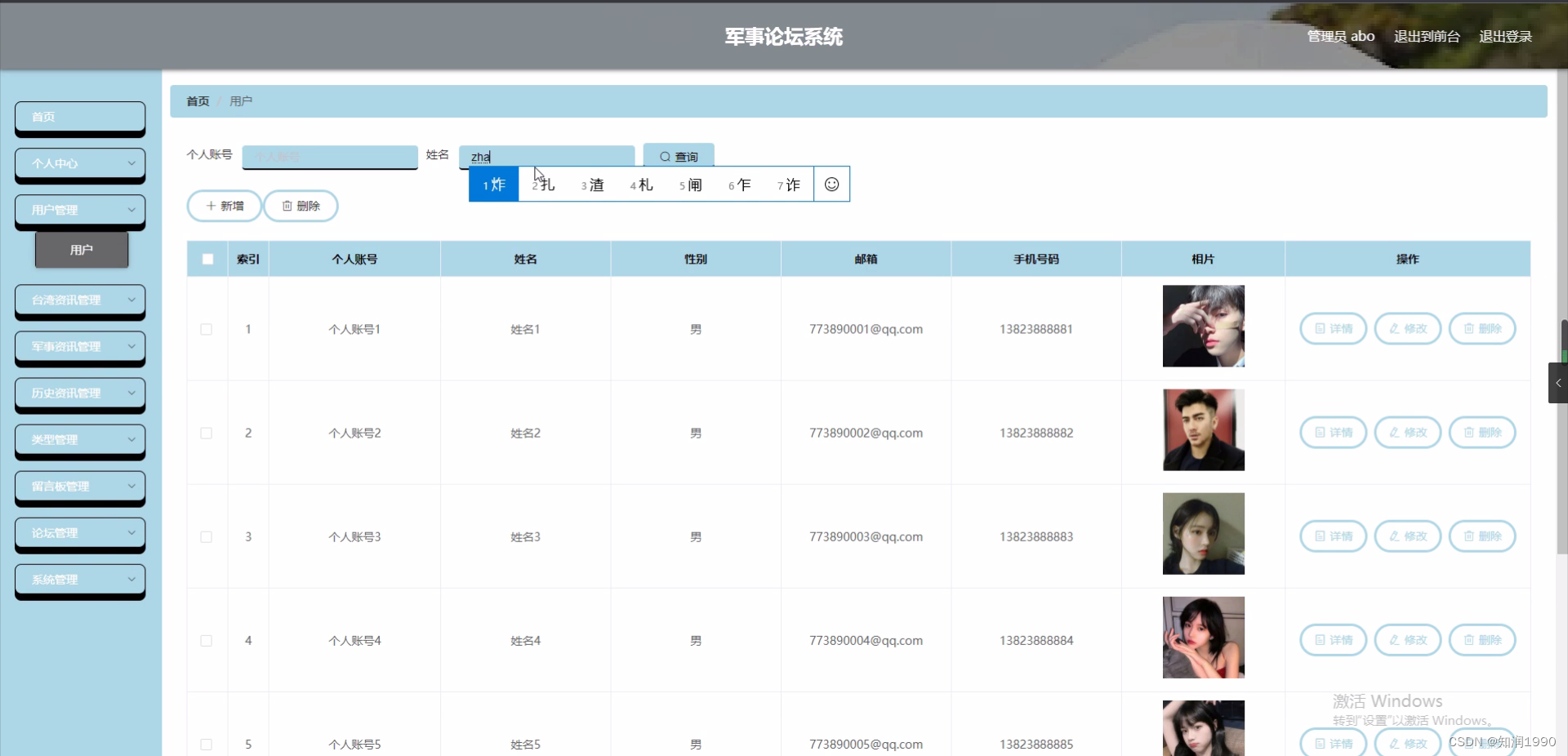Click the photo thumbnail of 个人账号2
This screenshot has width=1568, height=756.
coord(1203,429)
